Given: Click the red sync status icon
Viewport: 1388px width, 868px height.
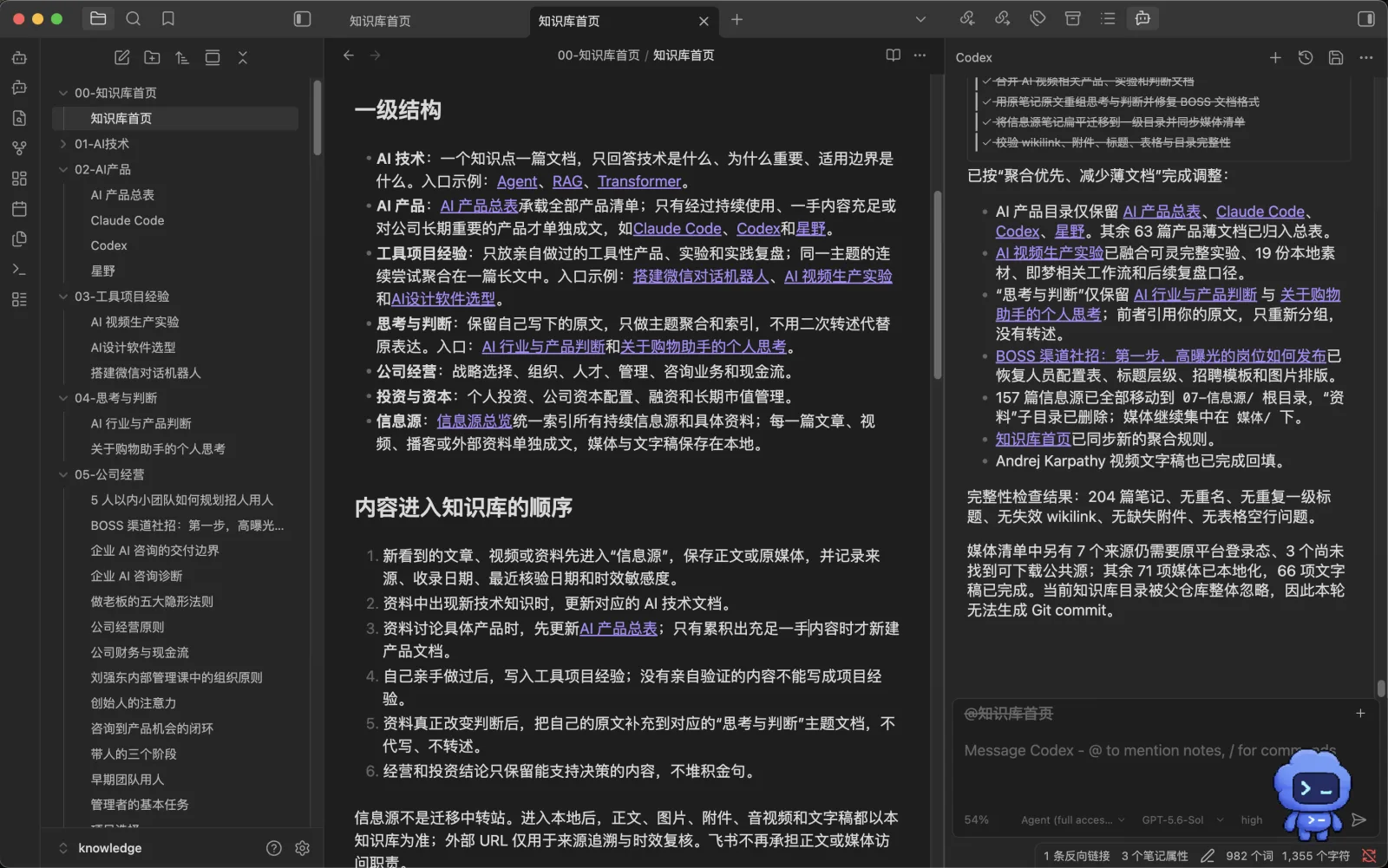Looking at the screenshot, I should click(x=1369, y=856).
